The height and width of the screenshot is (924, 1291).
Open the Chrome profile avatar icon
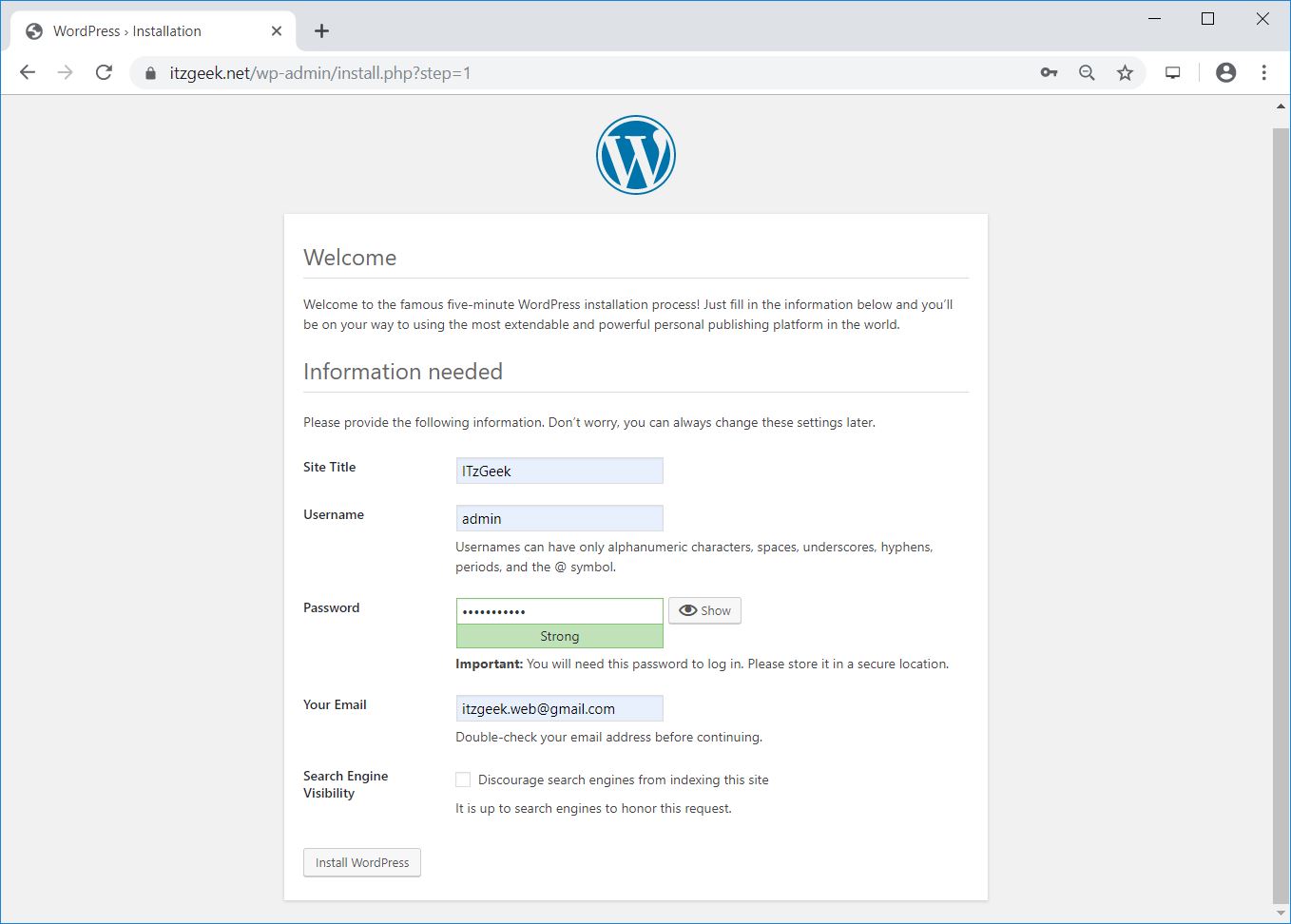pyautogui.click(x=1226, y=72)
